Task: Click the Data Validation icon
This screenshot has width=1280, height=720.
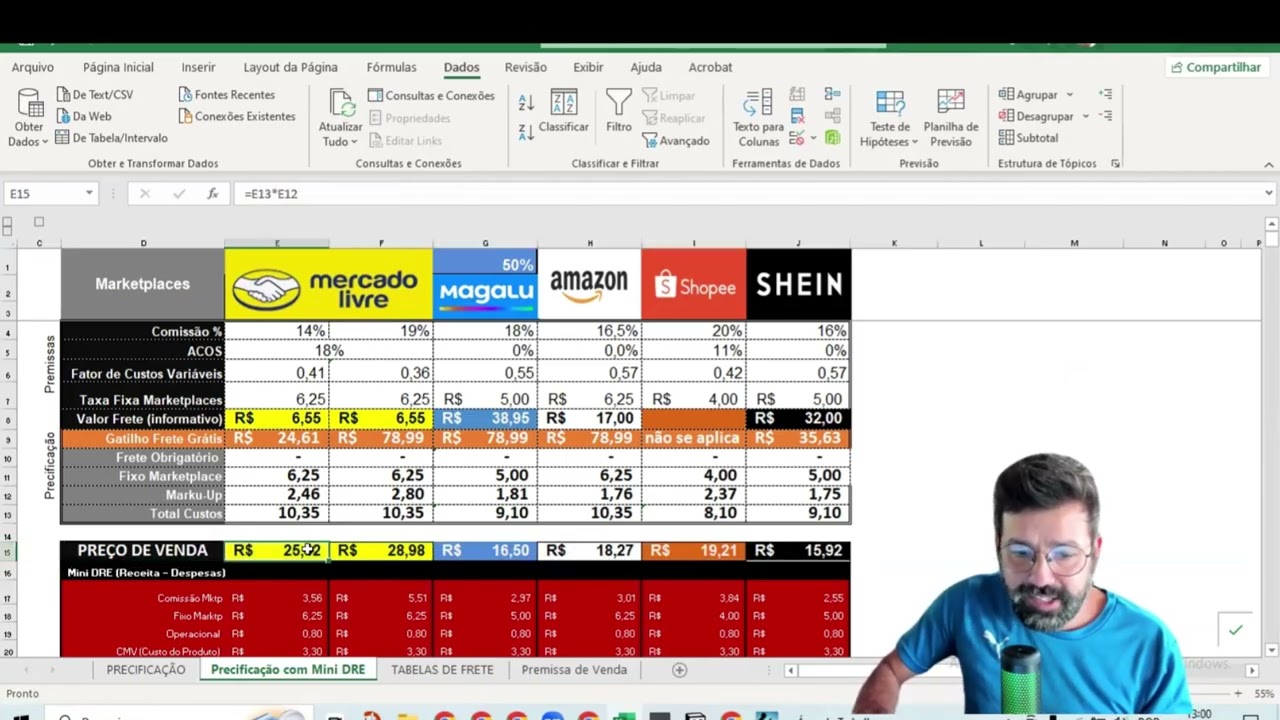Action: pyautogui.click(x=797, y=138)
